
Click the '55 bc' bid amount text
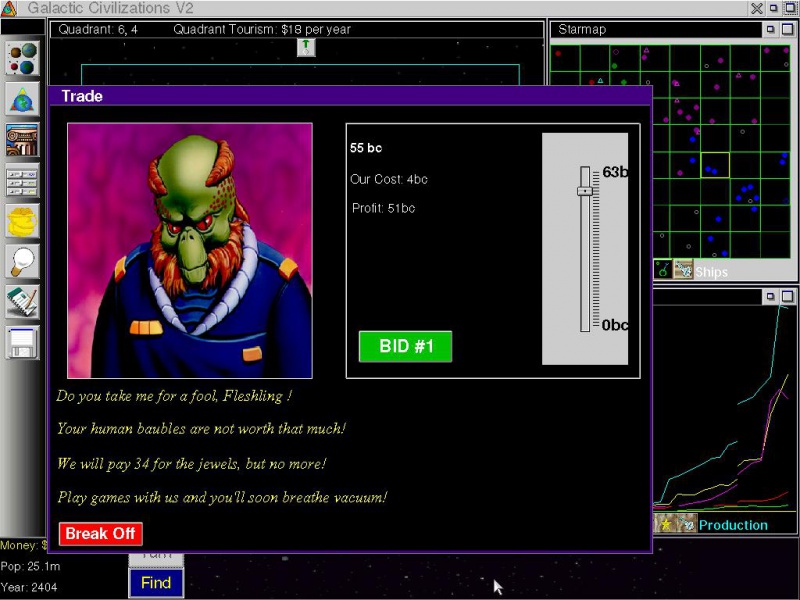pyautogui.click(x=366, y=148)
